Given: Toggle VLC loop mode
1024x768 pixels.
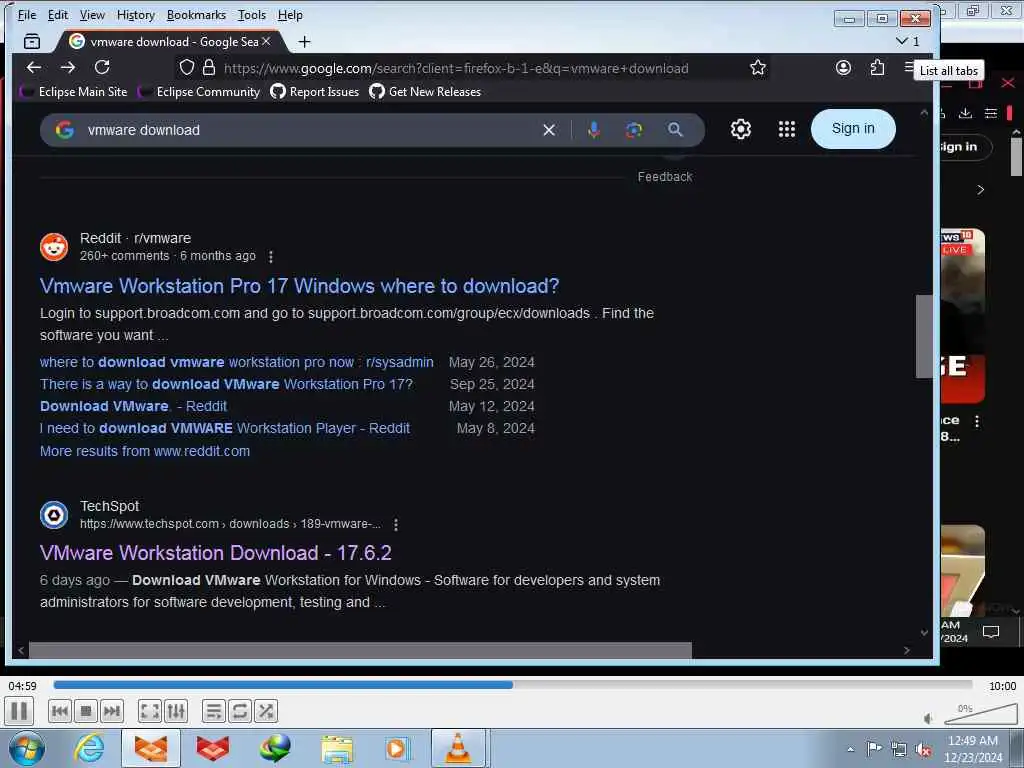Looking at the screenshot, I should (239, 711).
